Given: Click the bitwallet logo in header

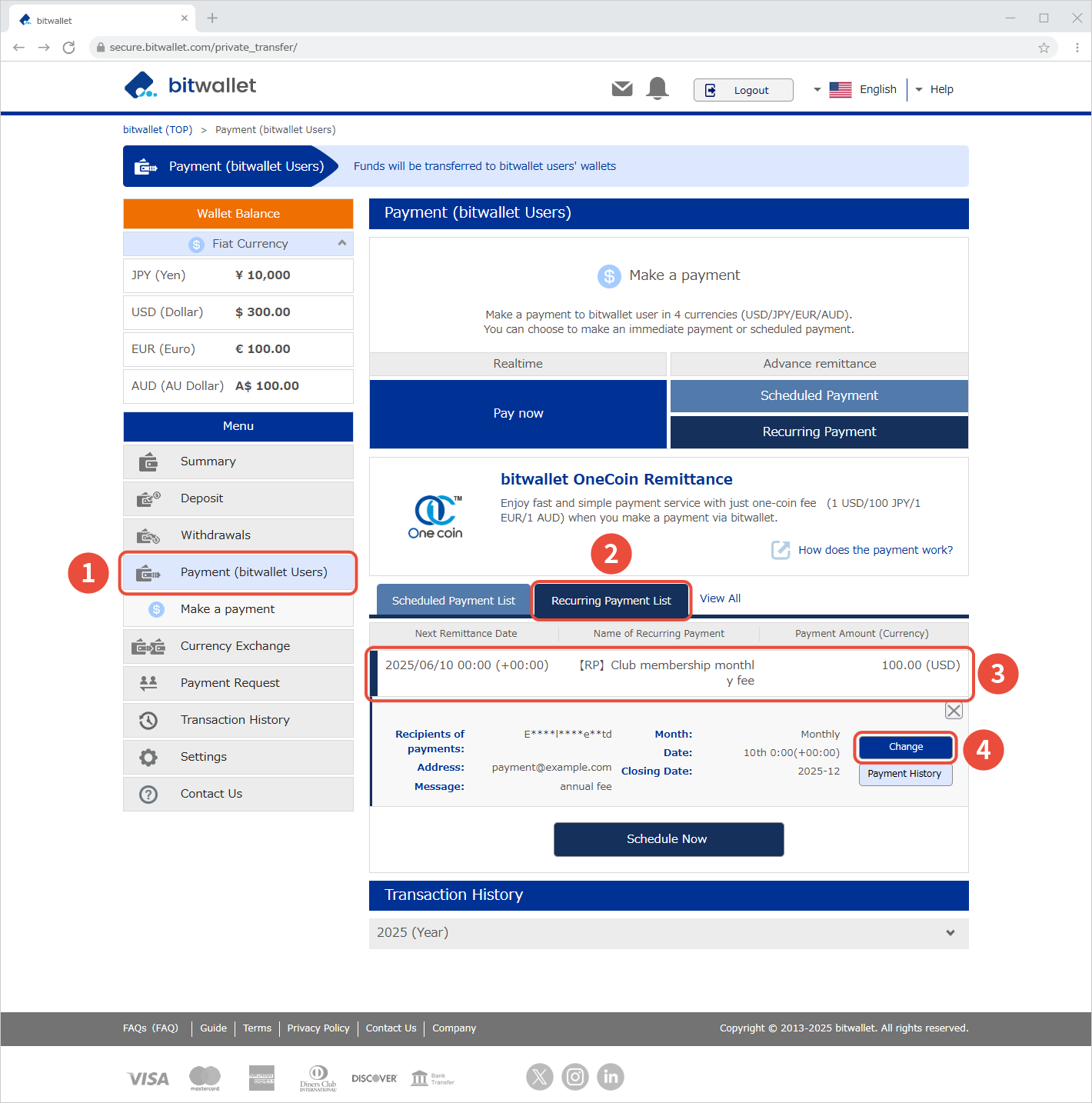Looking at the screenshot, I should tap(190, 85).
